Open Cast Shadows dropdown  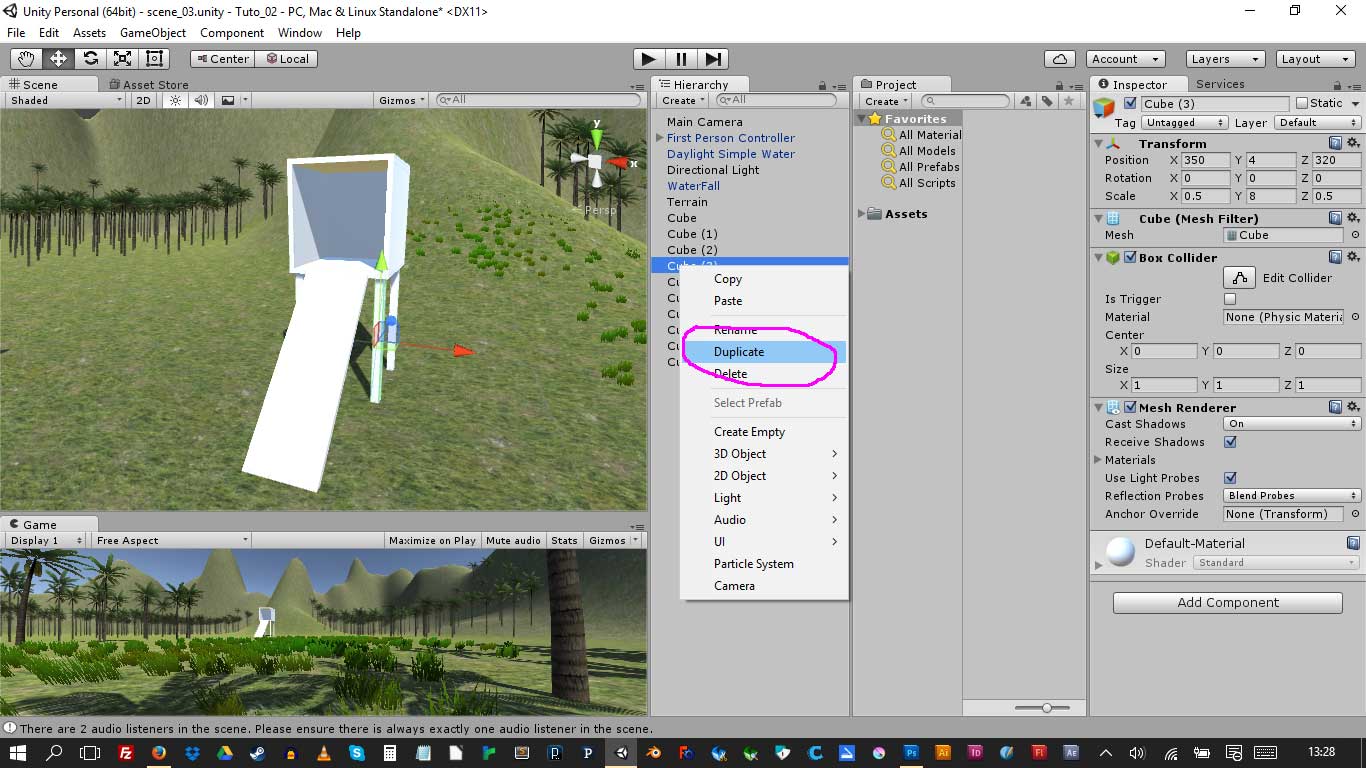(x=1291, y=424)
